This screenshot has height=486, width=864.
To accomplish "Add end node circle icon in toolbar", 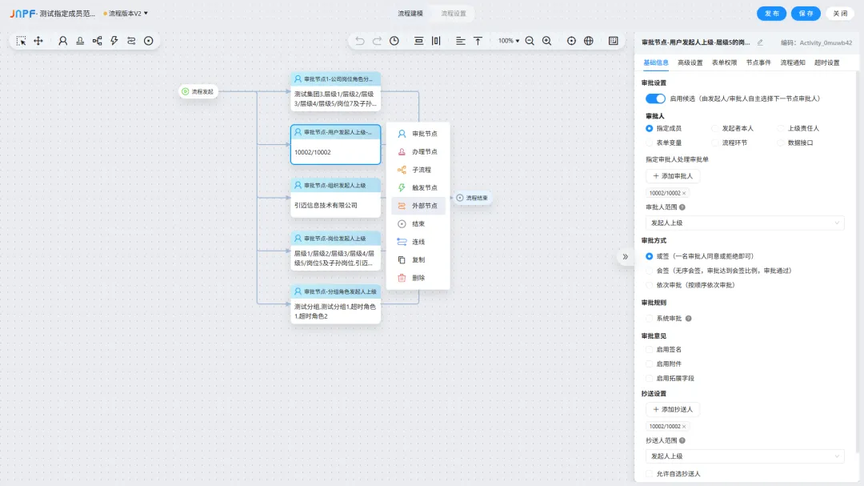I will (x=148, y=41).
